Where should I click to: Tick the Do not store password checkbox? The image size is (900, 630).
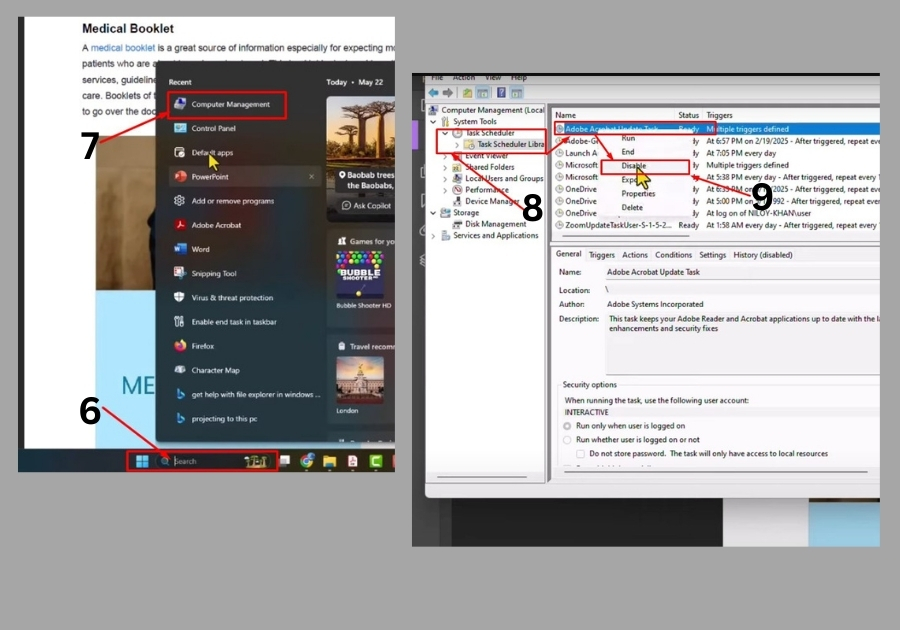point(580,453)
